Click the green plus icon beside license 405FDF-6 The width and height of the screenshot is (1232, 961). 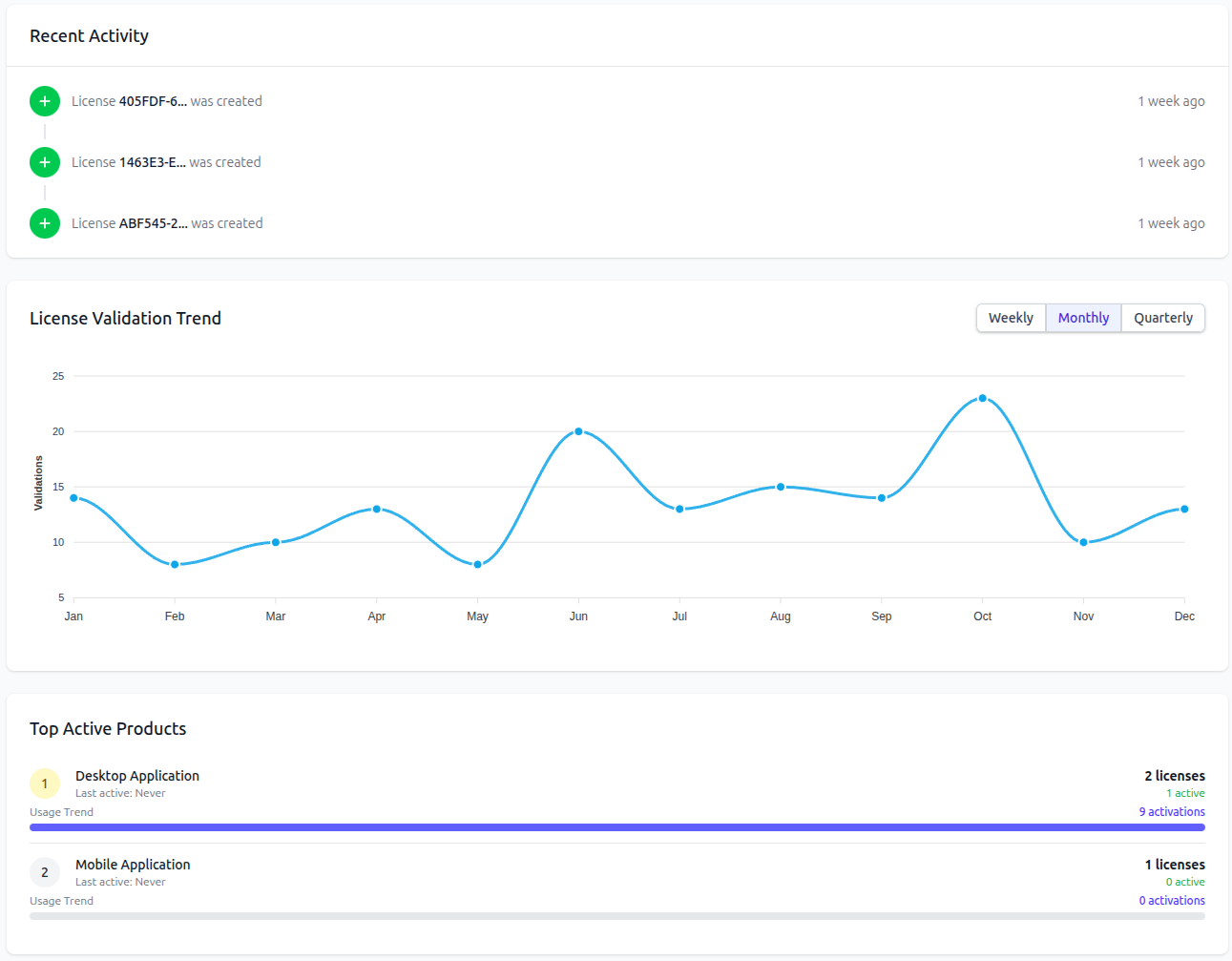pyautogui.click(x=44, y=100)
